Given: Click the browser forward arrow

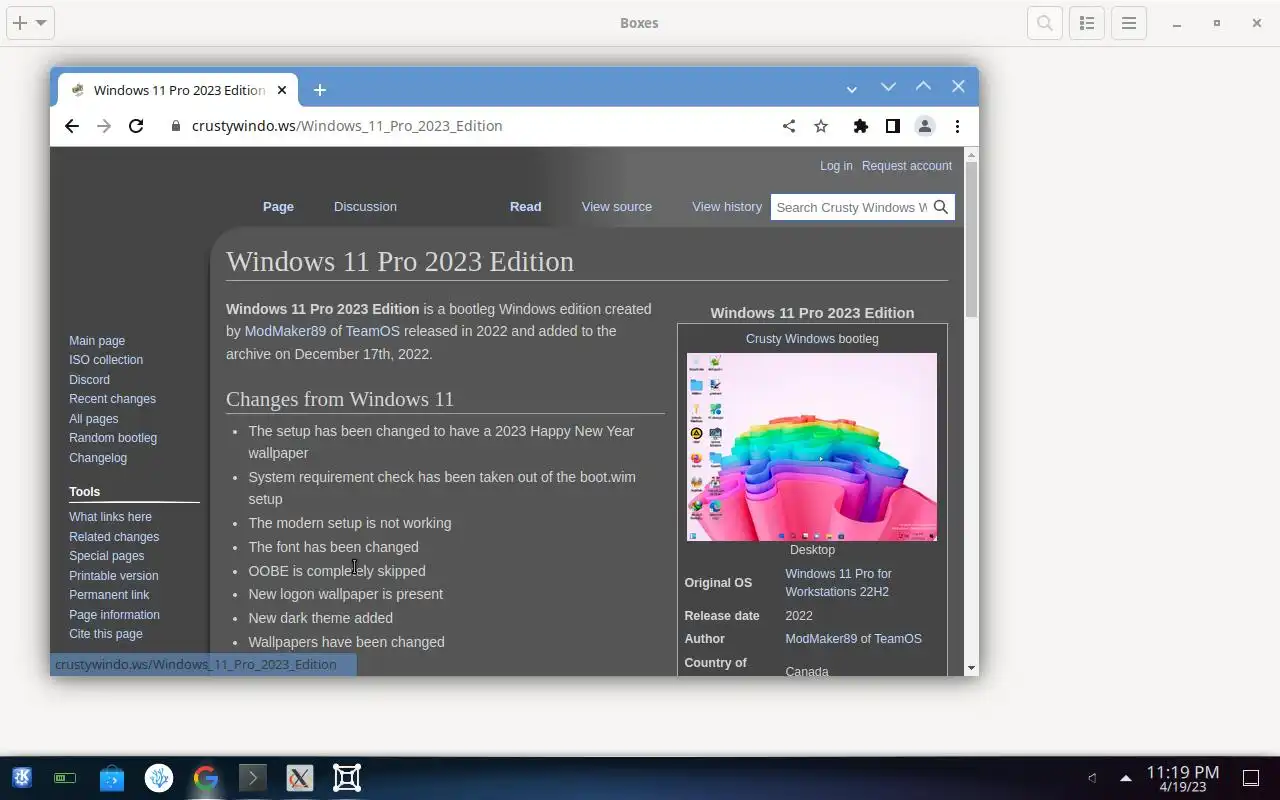Looking at the screenshot, I should (x=104, y=126).
